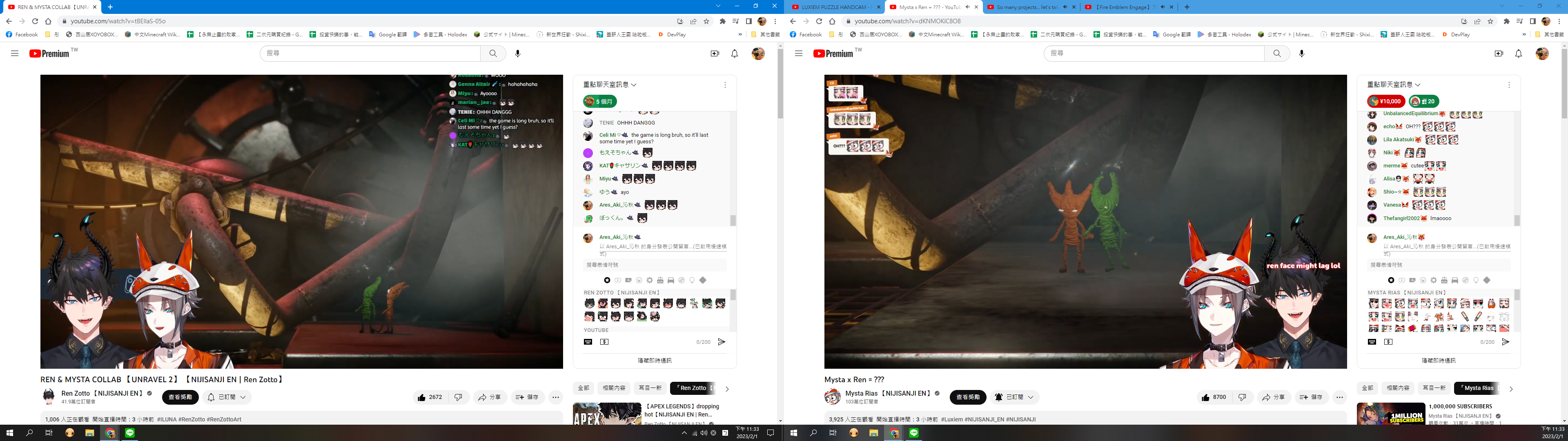Image resolution: width=1568 pixels, height=441 pixels.
Task: Select 耳目一新 chip in left window
Action: (x=650, y=388)
